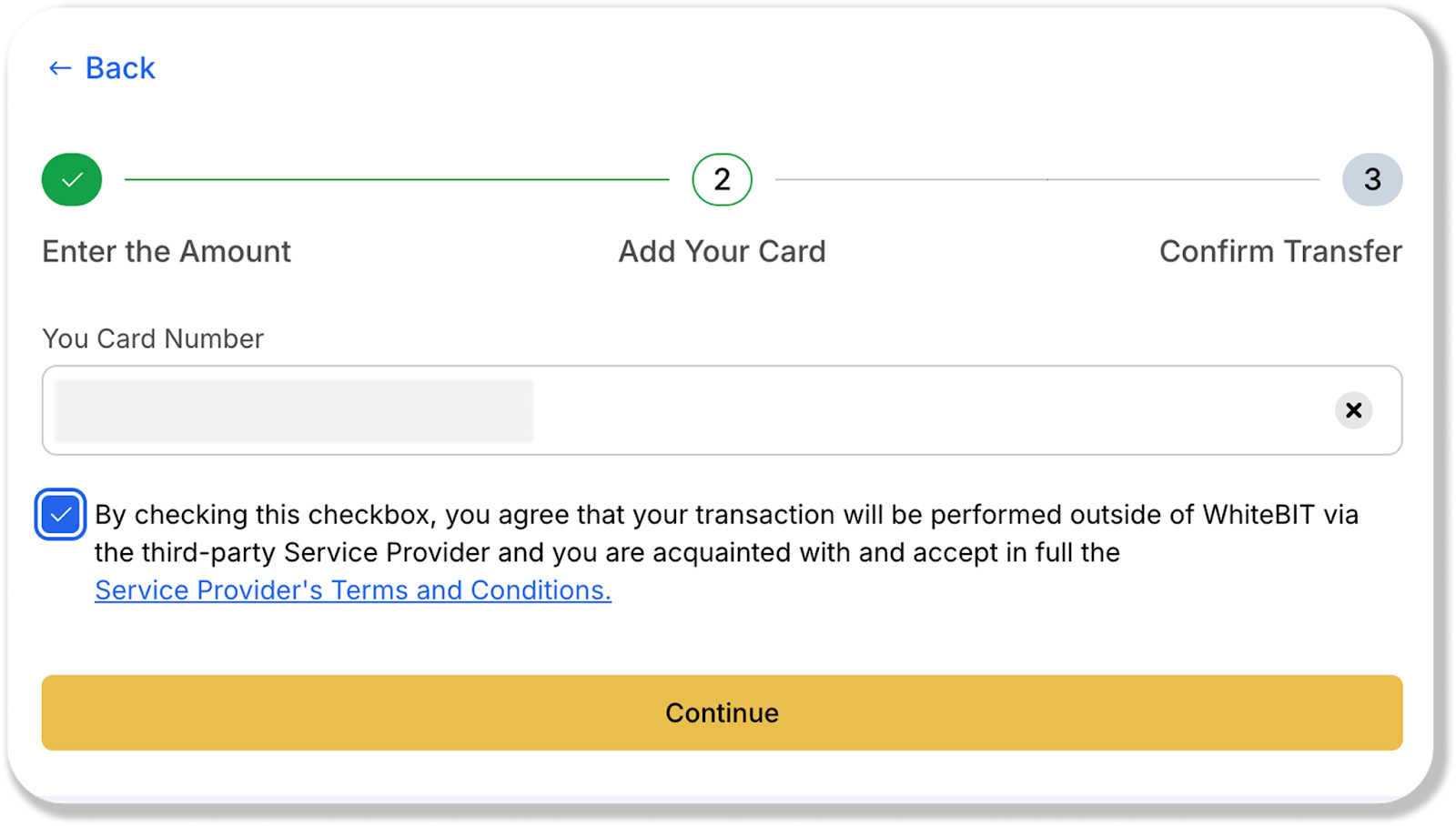Click the "Enter the Amount" step label
Viewport: 1456px width, 826px height.
[167, 251]
